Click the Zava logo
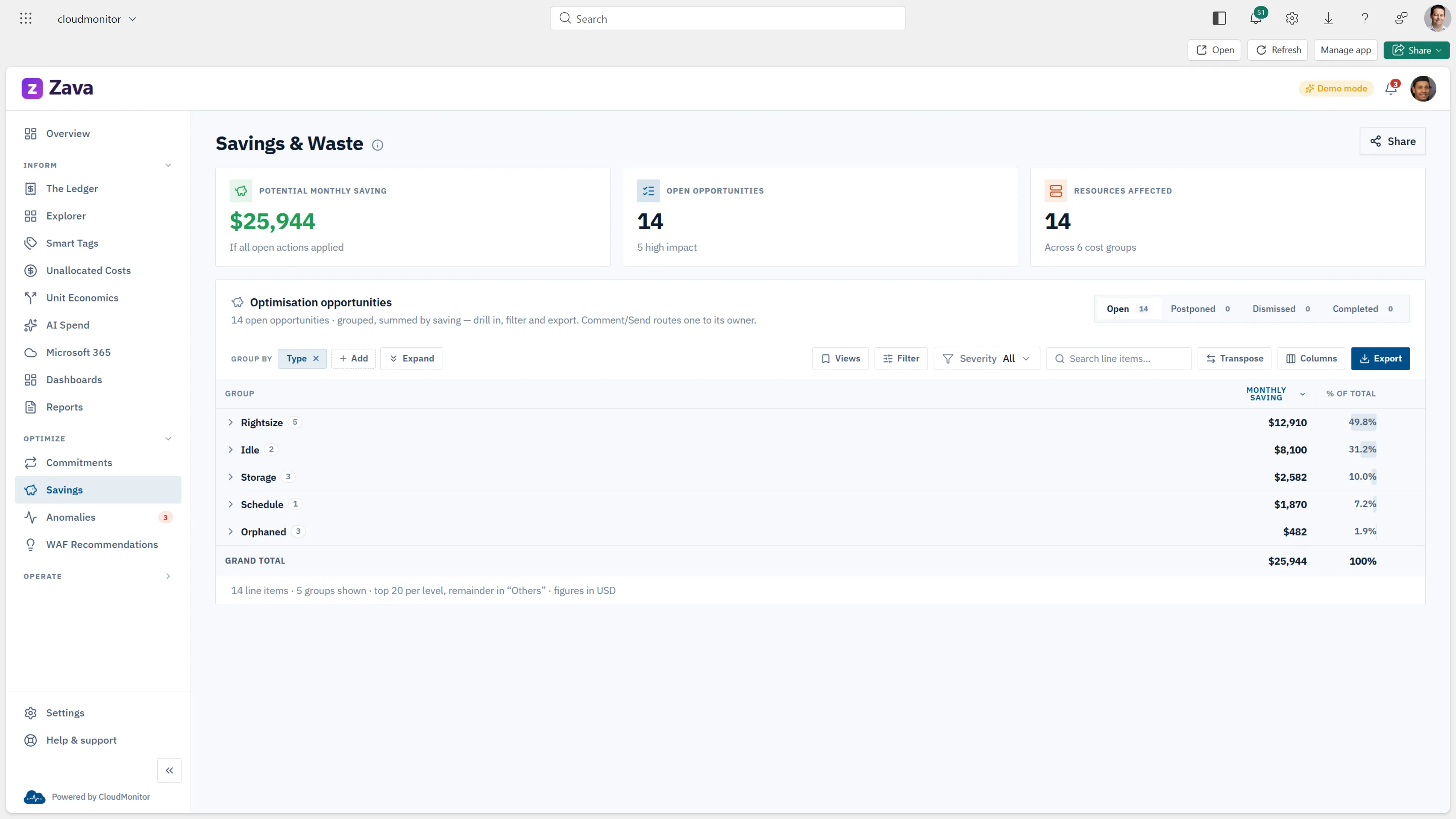 tap(58, 88)
